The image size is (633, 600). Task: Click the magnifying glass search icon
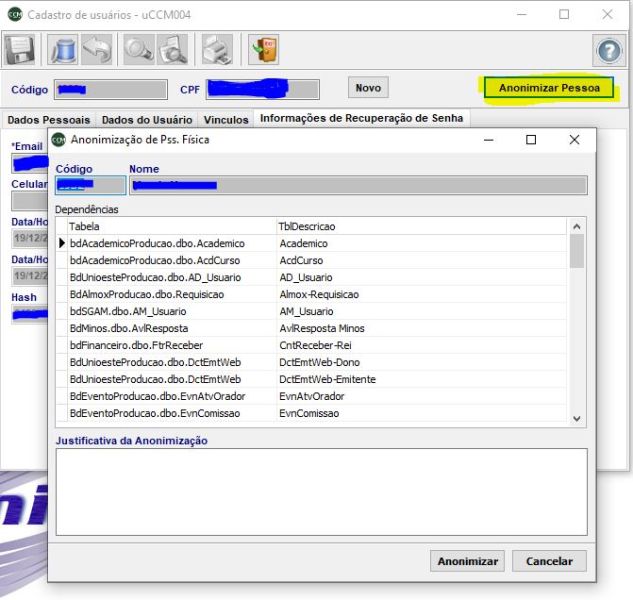tap(139, 50)
